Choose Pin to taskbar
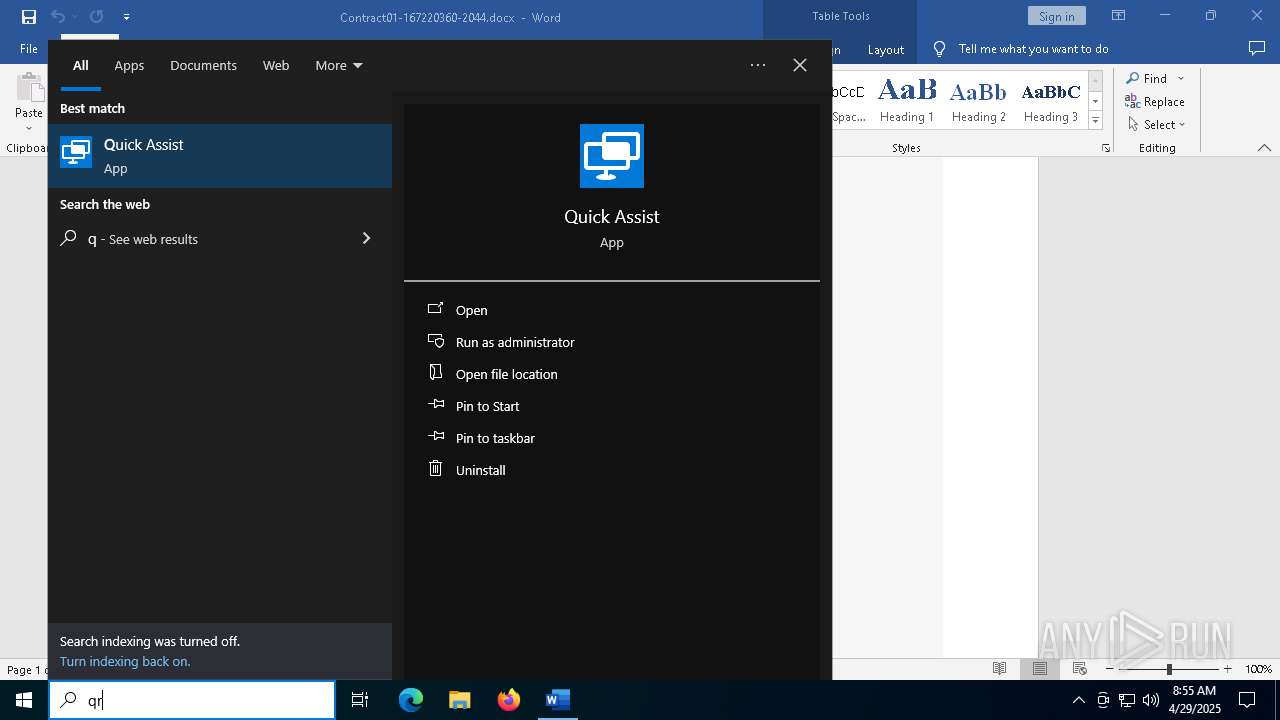This screenshot has height=720, width=1280. point(495,438)
